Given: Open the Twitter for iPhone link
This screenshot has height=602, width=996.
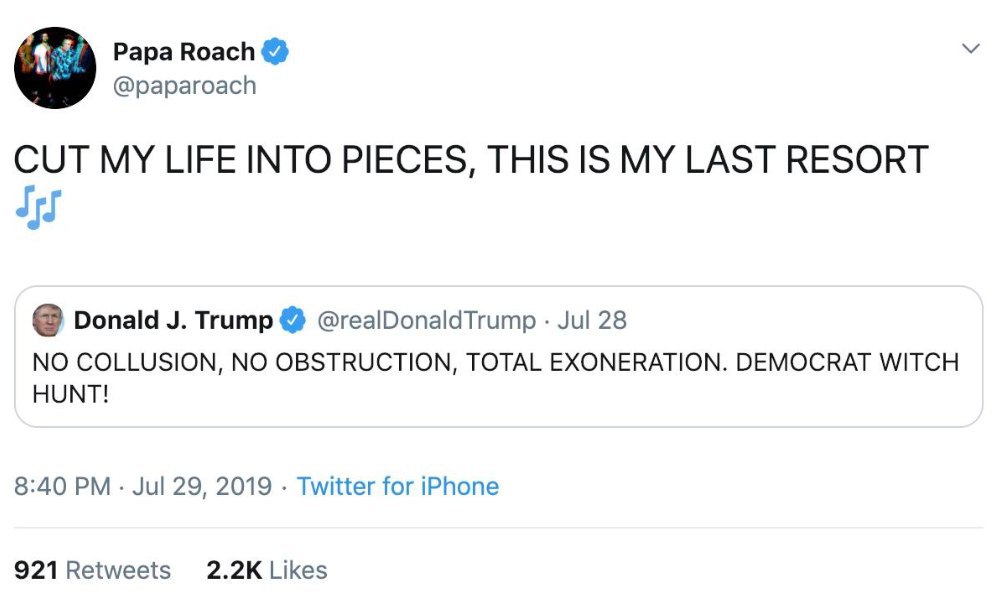Looking at the screenshot, I should click(x=398, y=486).
